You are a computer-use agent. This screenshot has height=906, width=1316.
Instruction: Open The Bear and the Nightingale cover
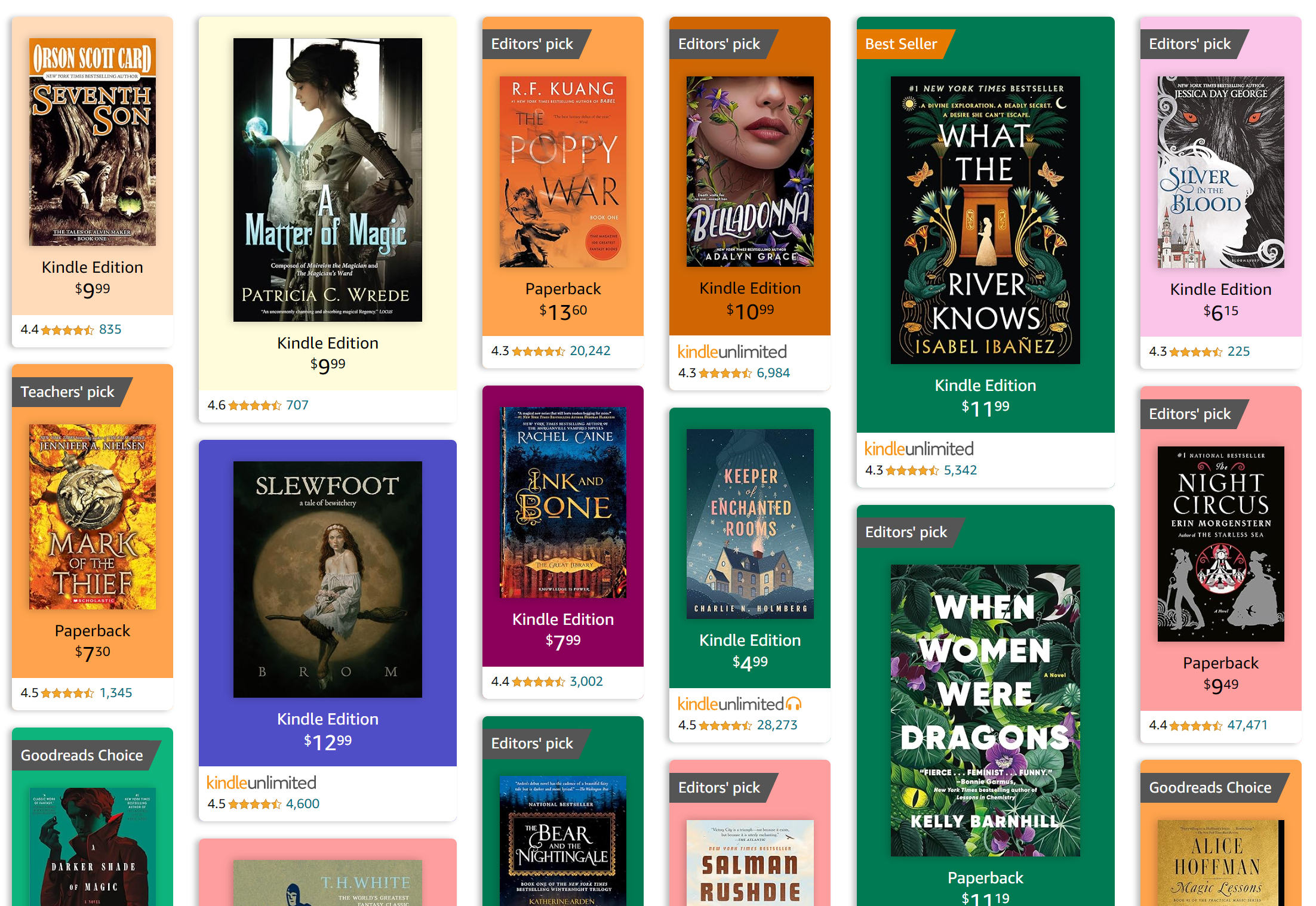coord(563,841)
